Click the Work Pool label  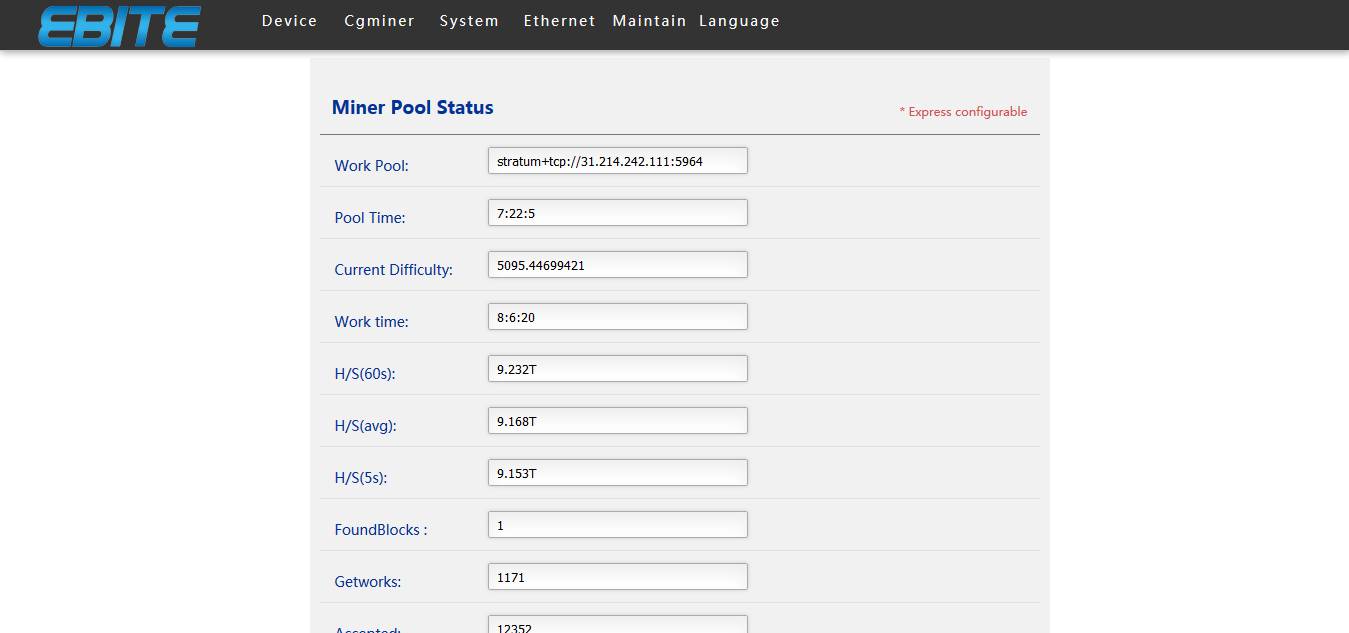click(371, 166)
